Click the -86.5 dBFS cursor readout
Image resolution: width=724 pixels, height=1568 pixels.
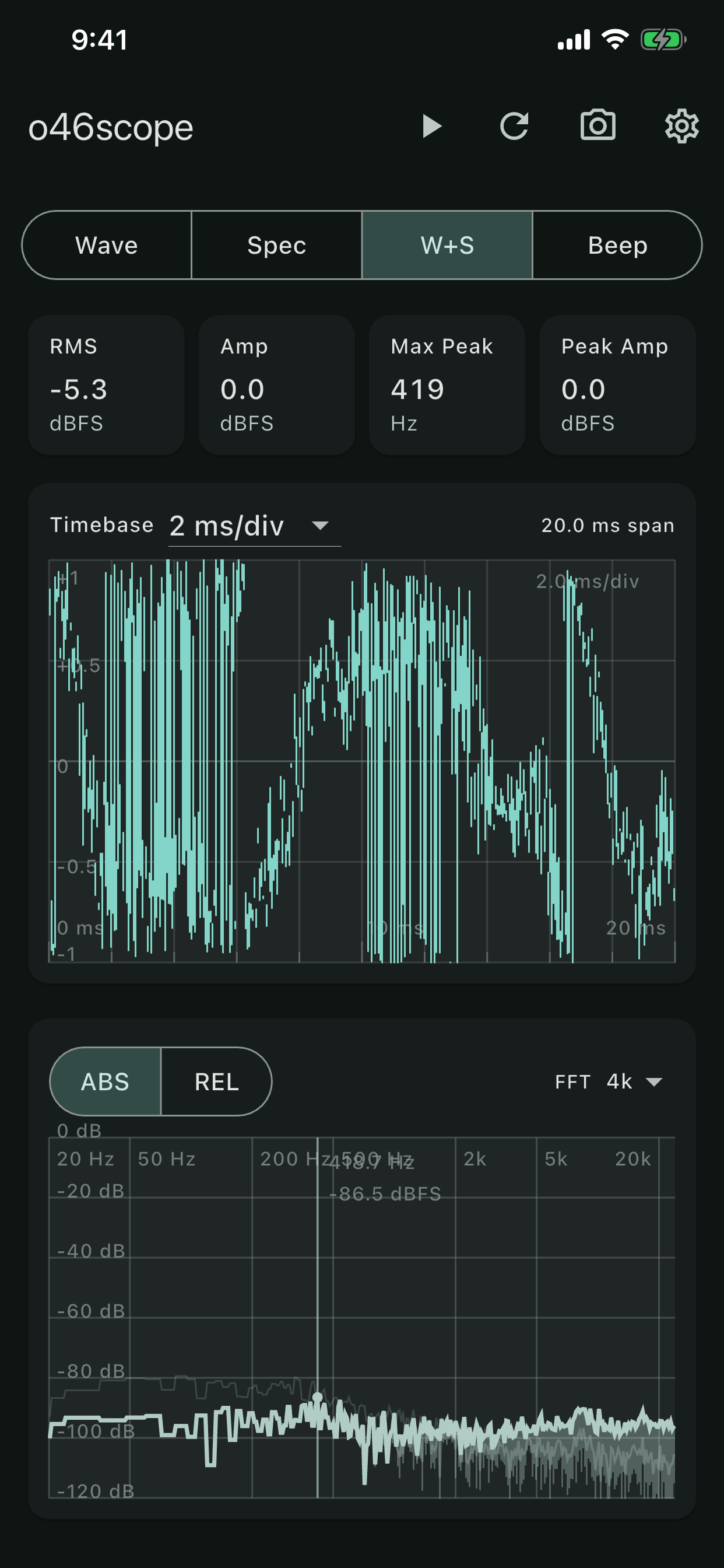(385, 1193)
